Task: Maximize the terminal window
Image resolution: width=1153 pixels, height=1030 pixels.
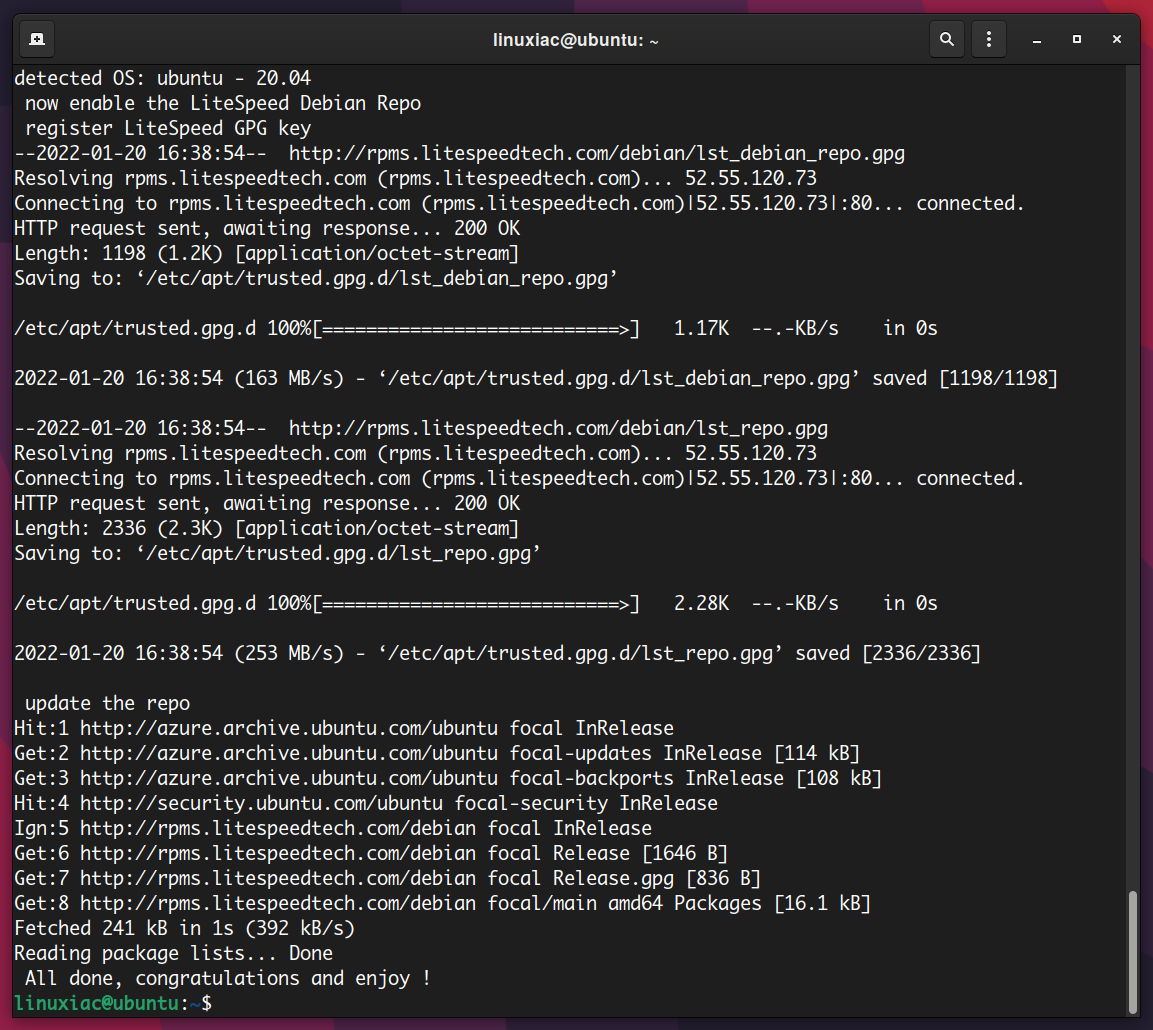Action: [x=1077, y=40]
